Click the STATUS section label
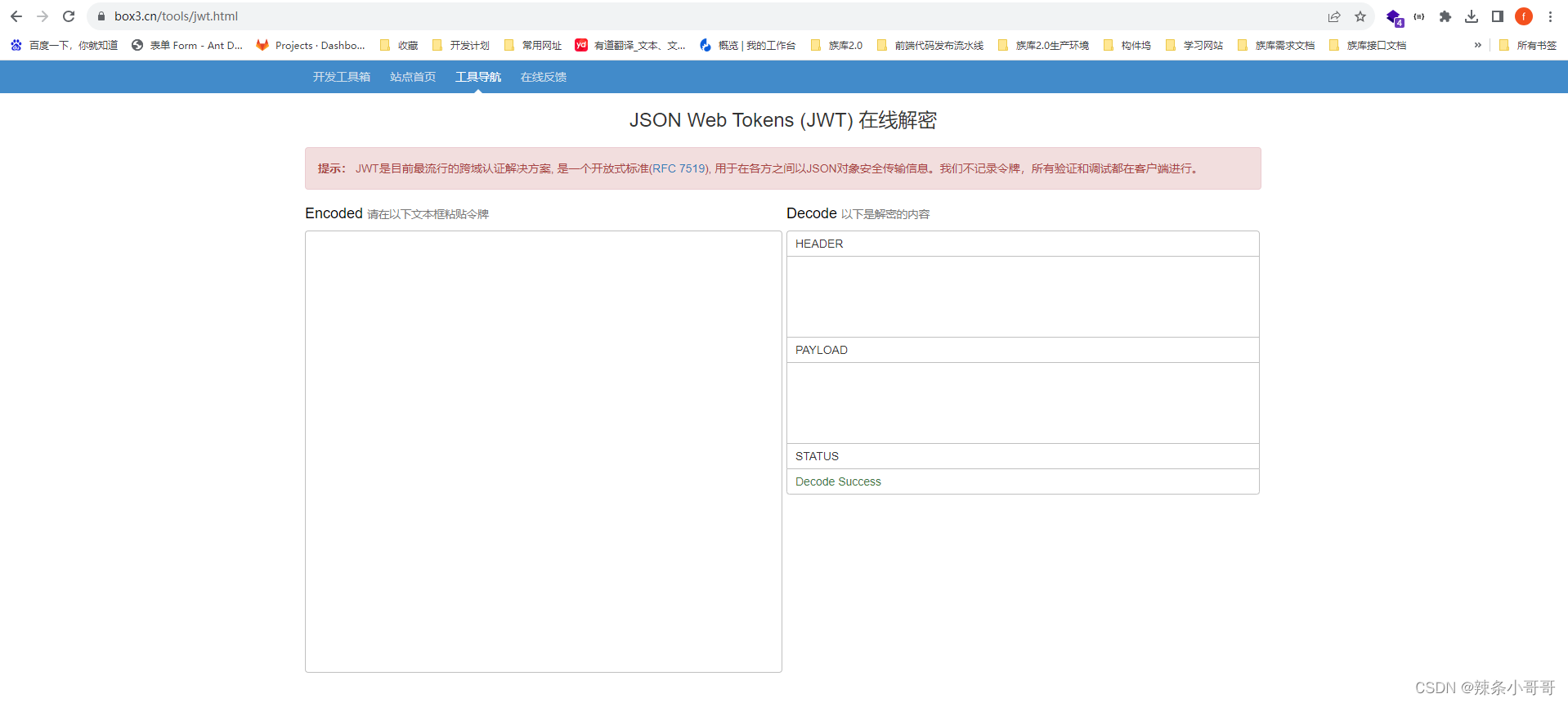Screen dimensions: 1568x703 [817, 456]
